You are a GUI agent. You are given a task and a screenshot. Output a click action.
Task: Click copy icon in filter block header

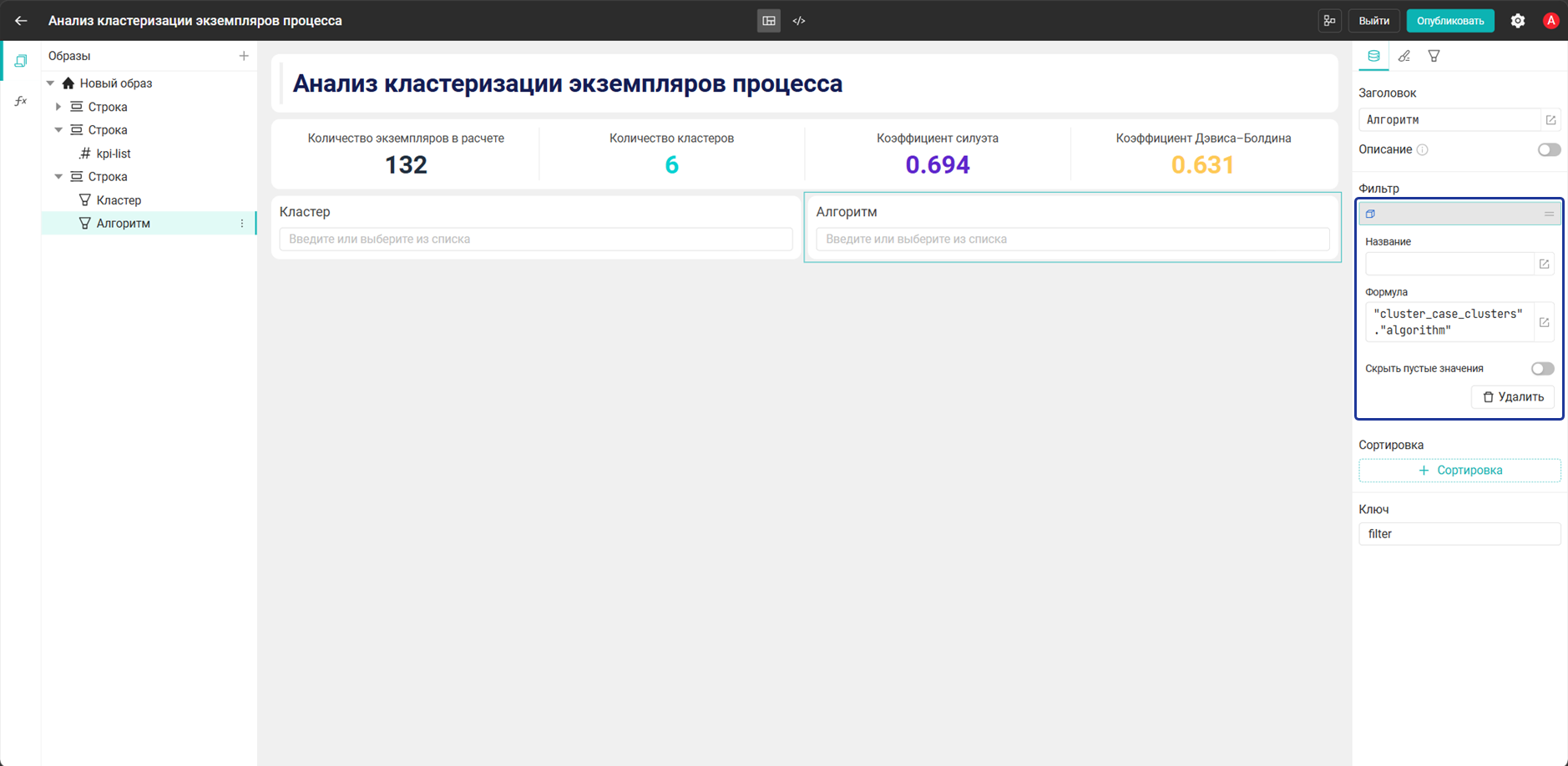click(1370, 214)
